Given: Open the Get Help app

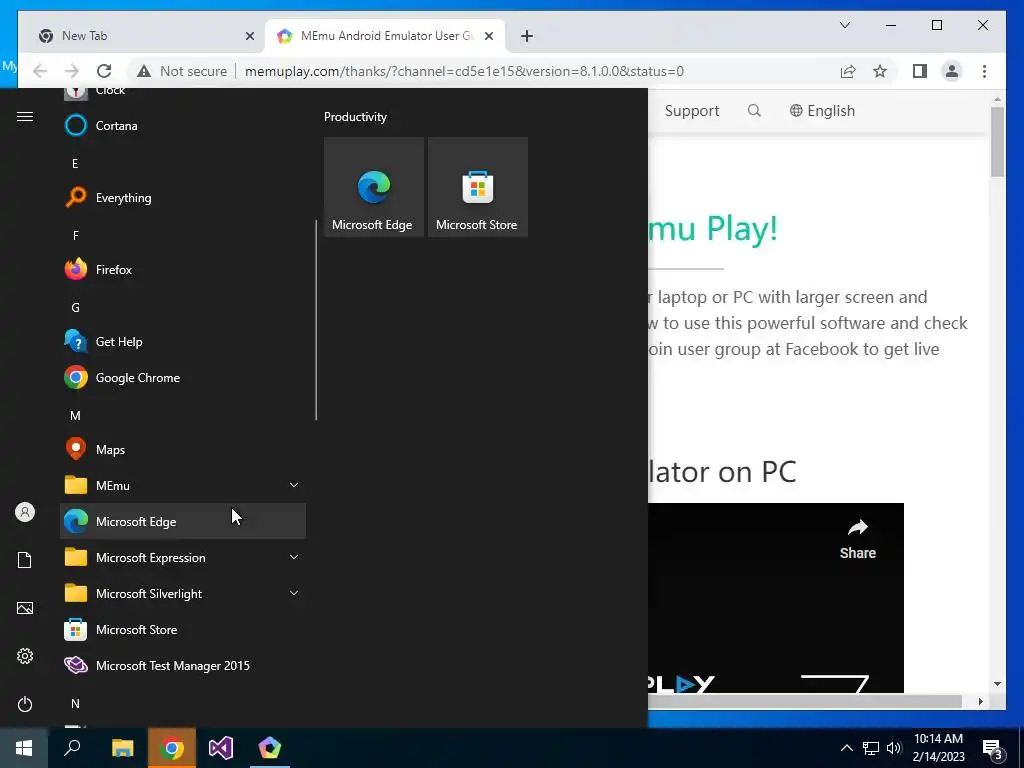Looking at the screenshot, I should [183, 341].
